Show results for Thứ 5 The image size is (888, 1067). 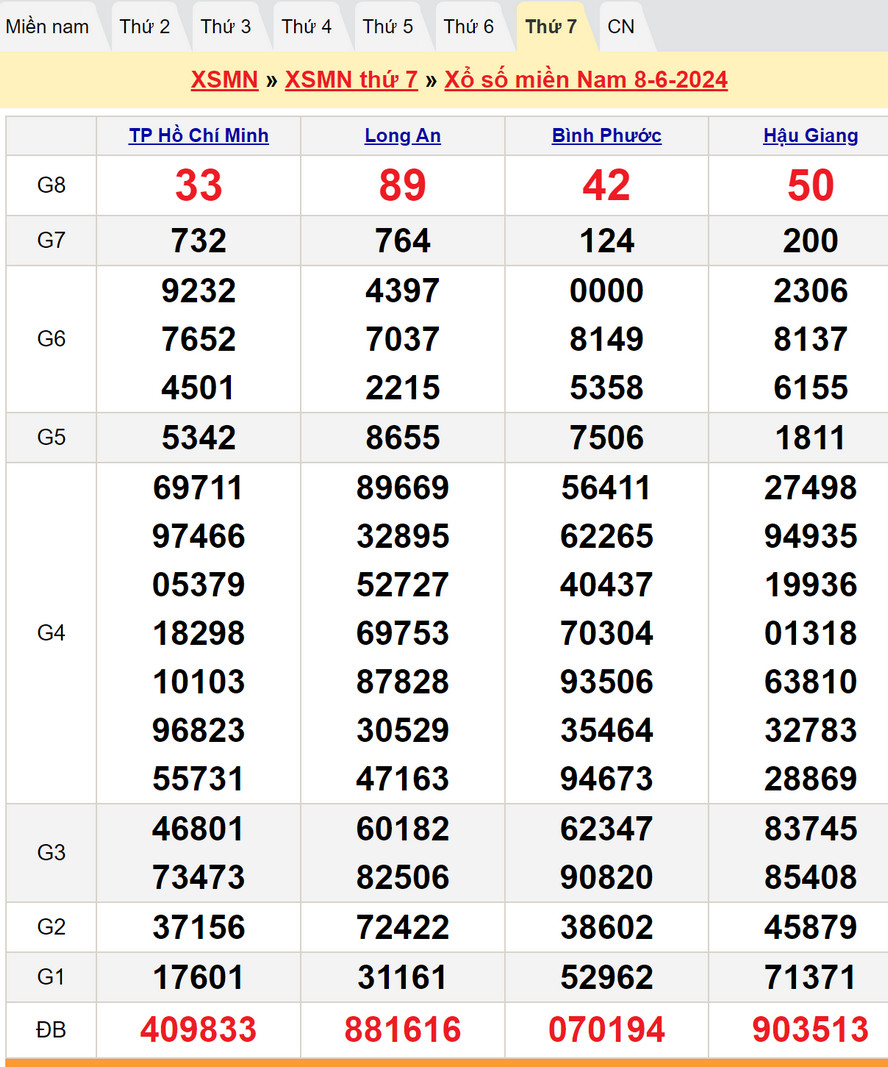tap(388, 27)
